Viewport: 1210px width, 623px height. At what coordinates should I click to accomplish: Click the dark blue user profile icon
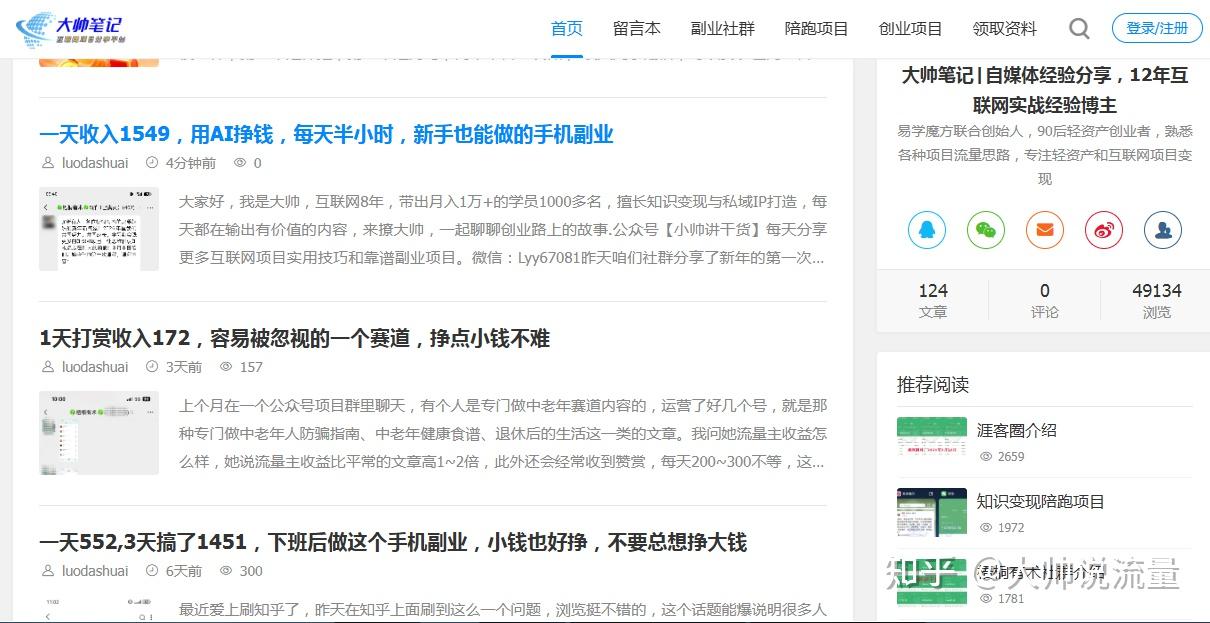(1163, 230)
